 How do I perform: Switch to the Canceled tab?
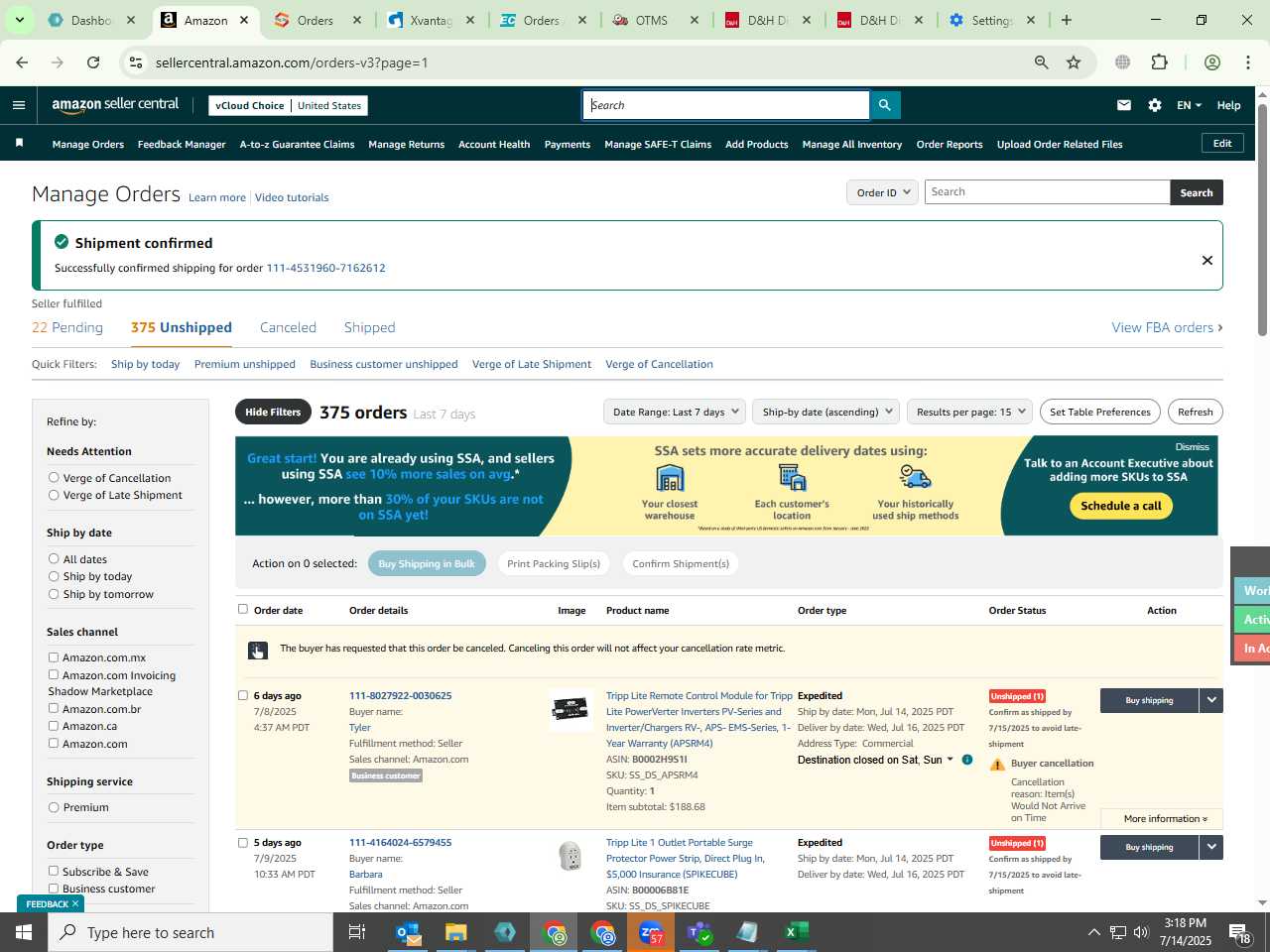tap(288, 327)
